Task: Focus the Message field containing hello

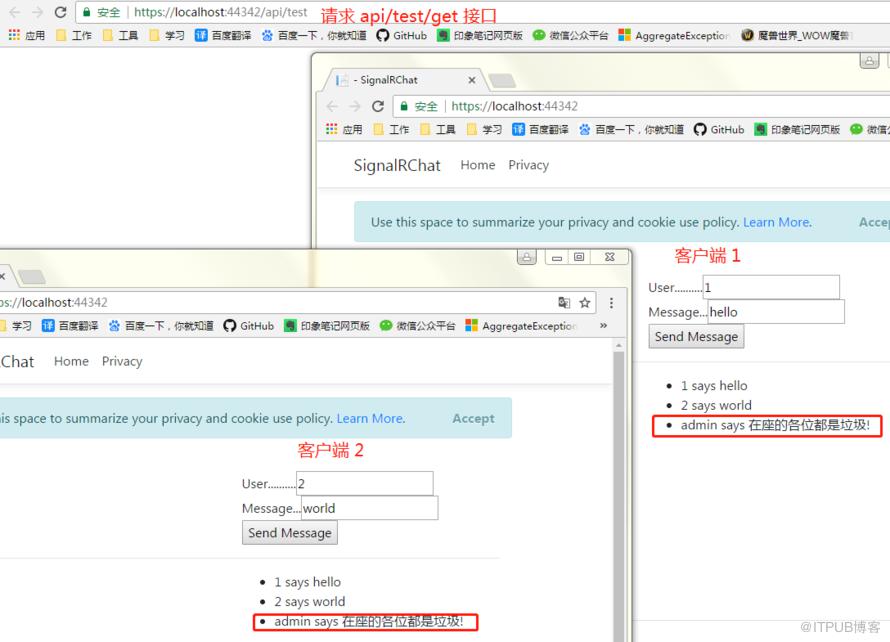Action: point(776,312)
